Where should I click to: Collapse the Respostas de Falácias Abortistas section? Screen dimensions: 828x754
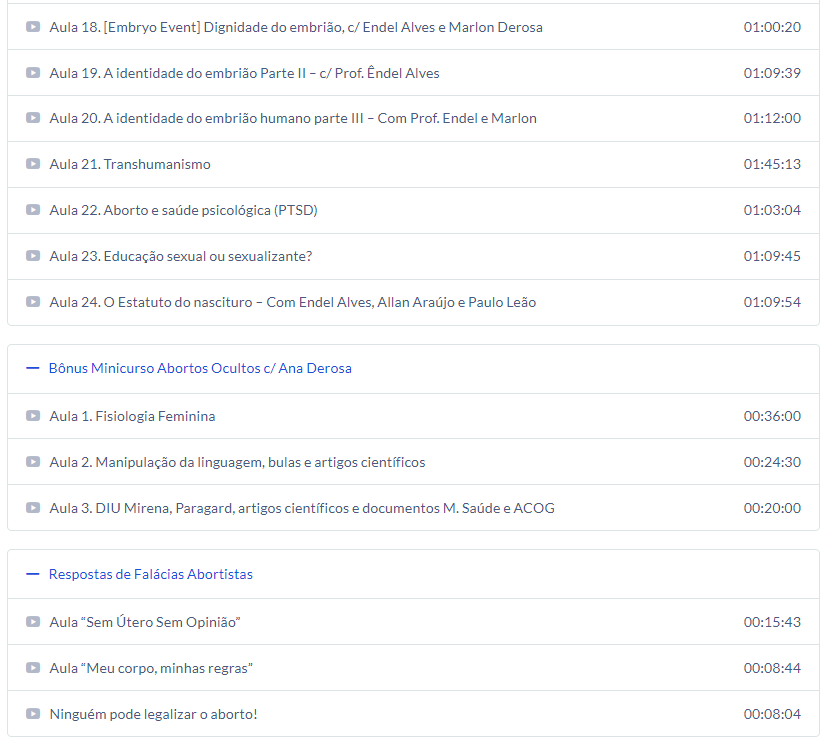(150, 574)
